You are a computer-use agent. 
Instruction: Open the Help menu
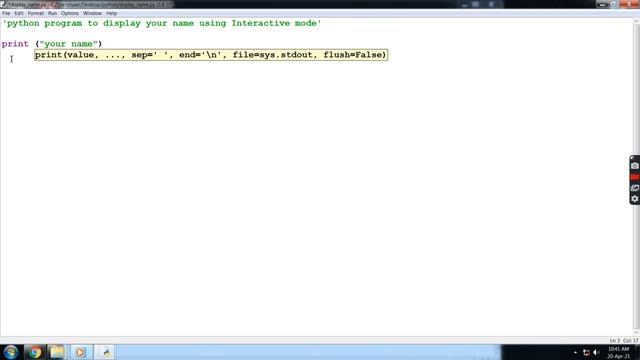point(111,13)
